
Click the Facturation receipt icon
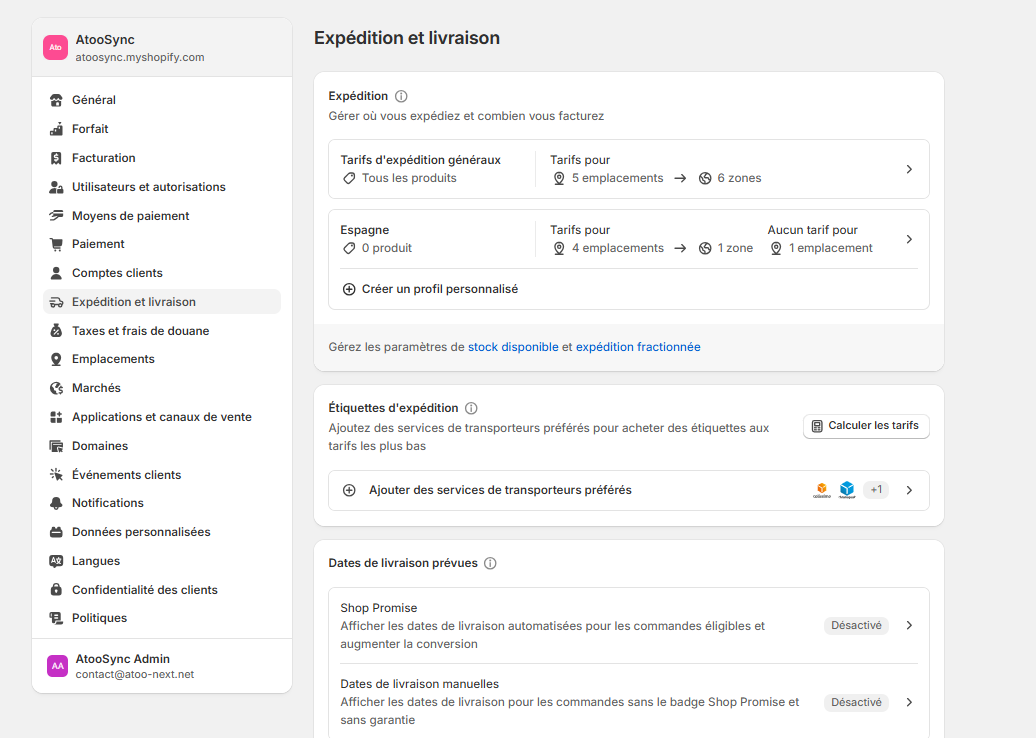(56, 158)
